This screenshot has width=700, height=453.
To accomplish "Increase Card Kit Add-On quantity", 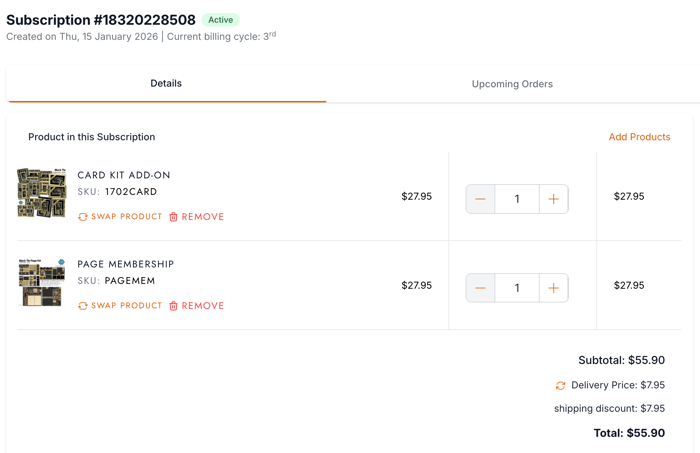I will pos(553,199).
